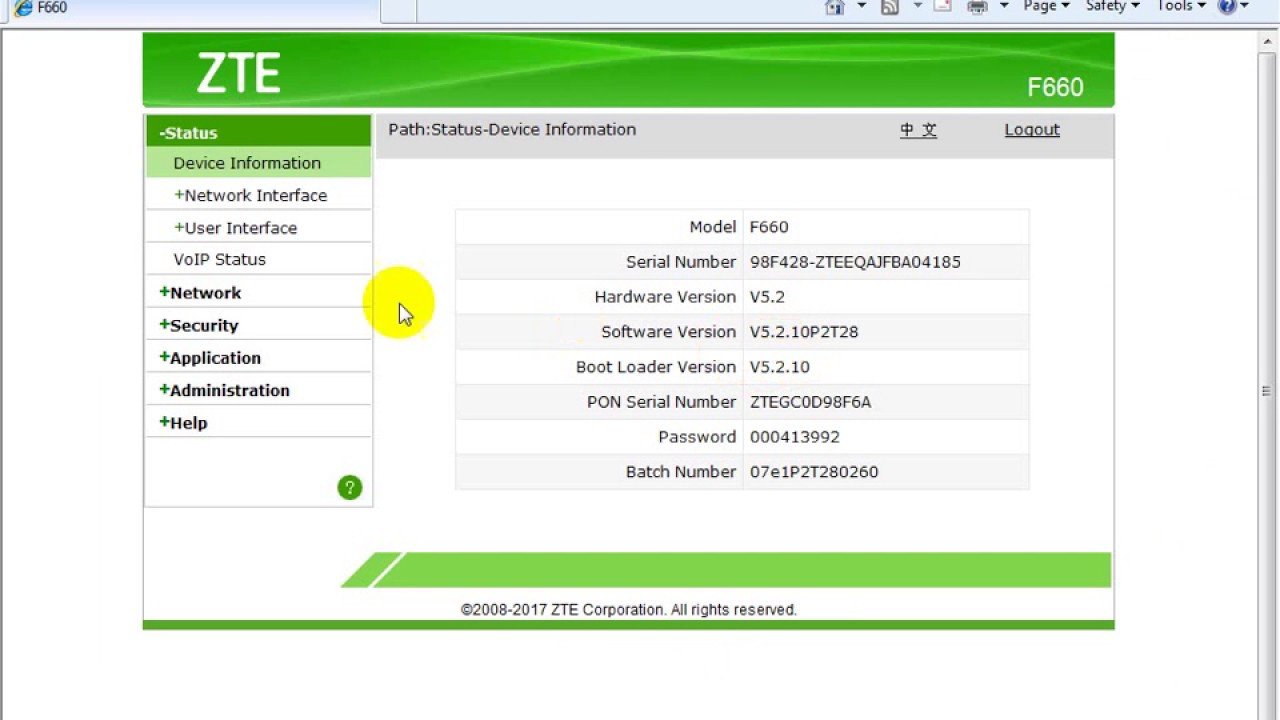Open the new blank browser tab
The width and height of the screenshot is (1280, 720).
[399, 9]
